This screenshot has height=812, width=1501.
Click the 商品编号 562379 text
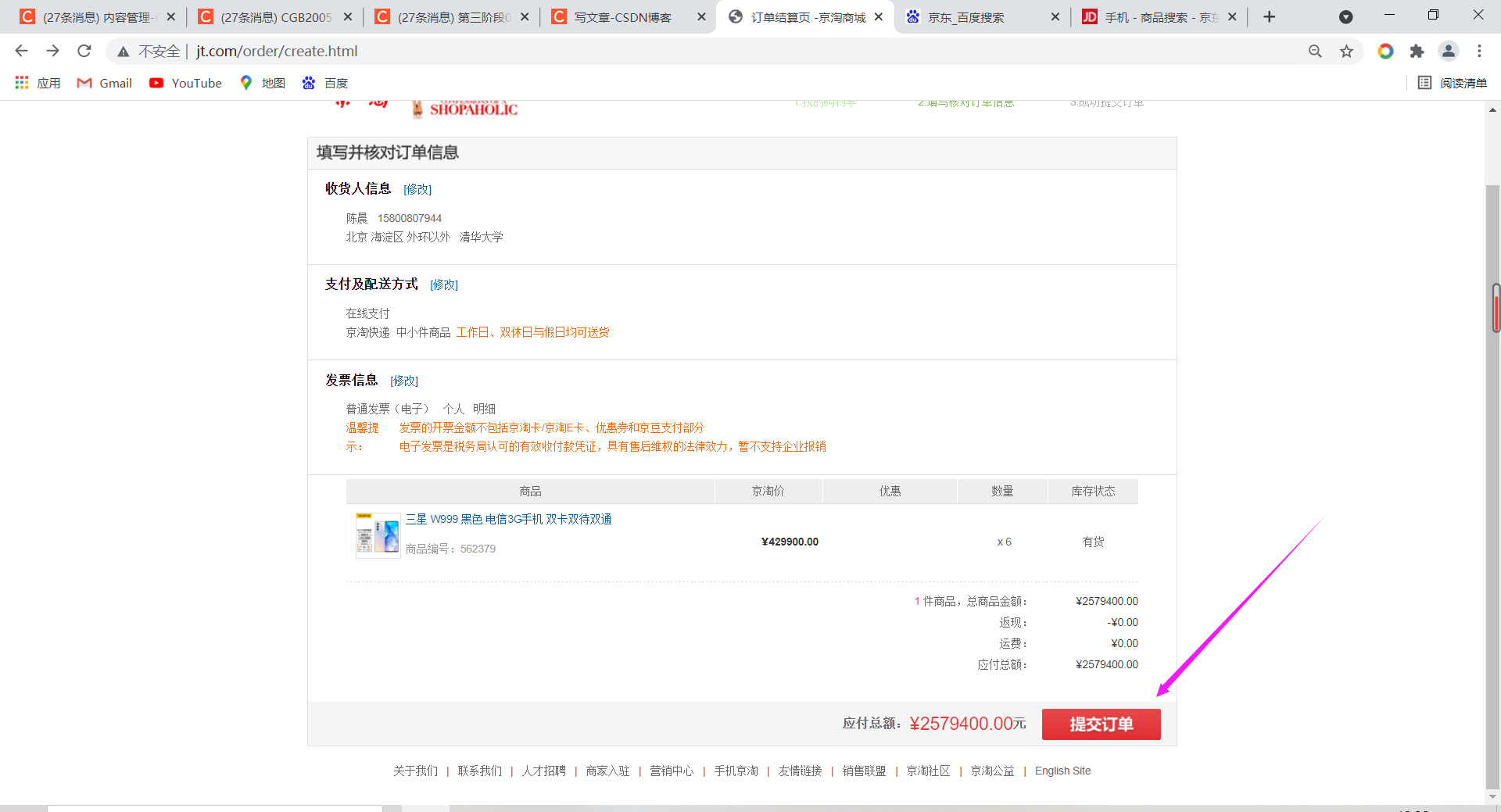[450, 549]
